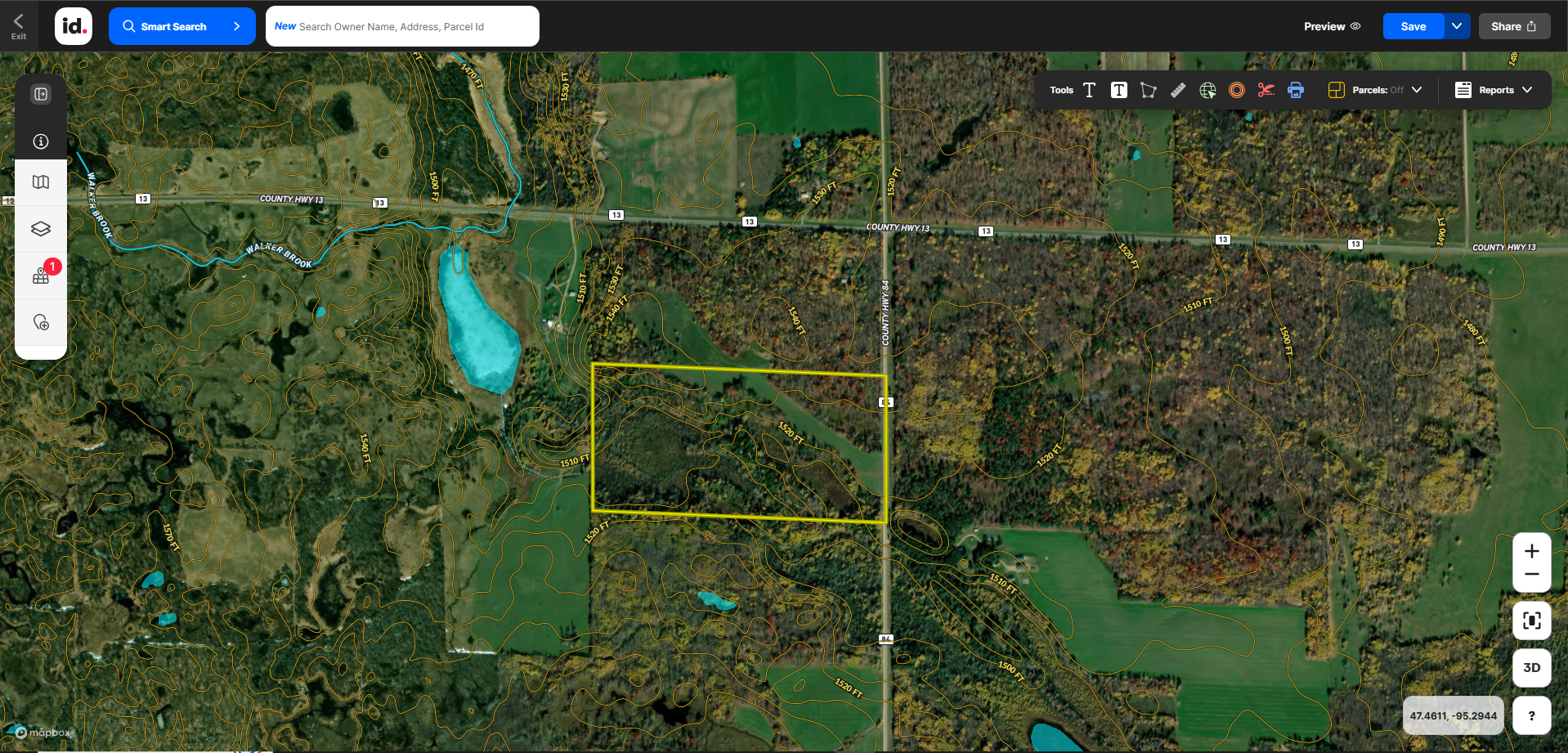The image size is (1568, 753).
Task: Expand the collapsed left sidebar panel
Action: tap(41, 94)
